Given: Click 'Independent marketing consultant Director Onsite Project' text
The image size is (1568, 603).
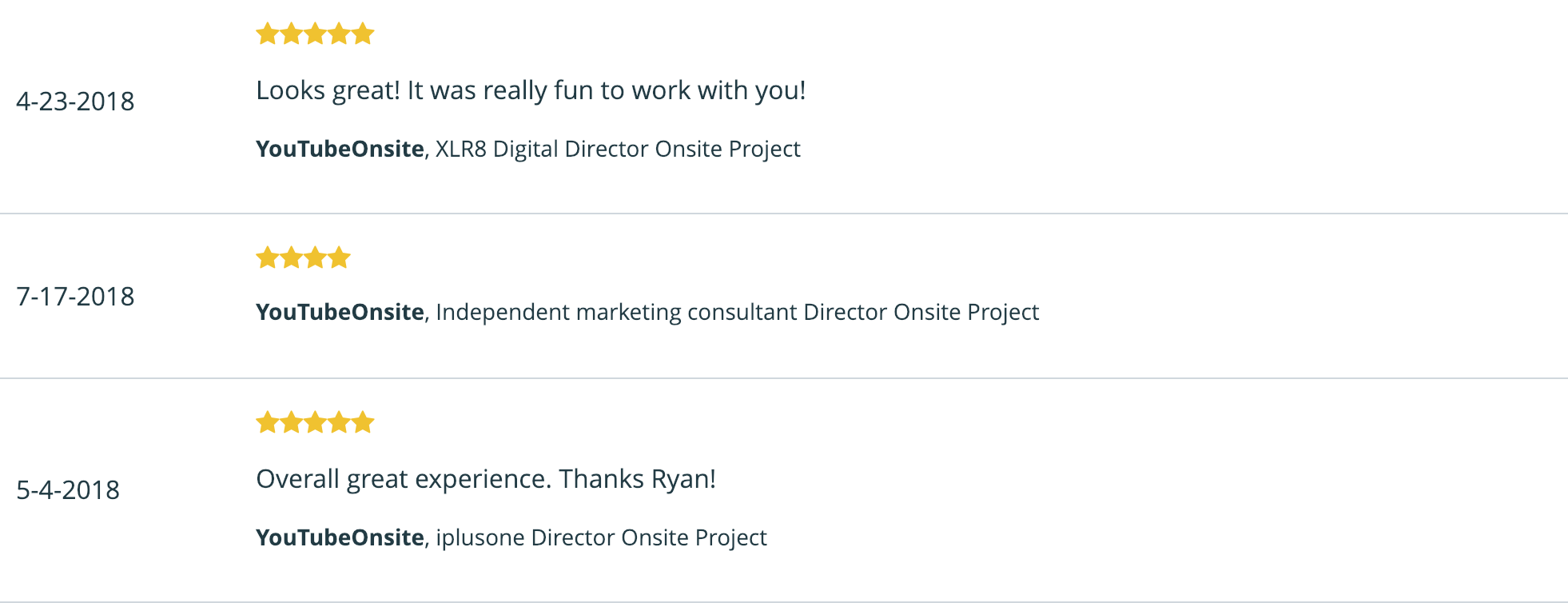Looking at the screenshot, I should click(737, 313).
